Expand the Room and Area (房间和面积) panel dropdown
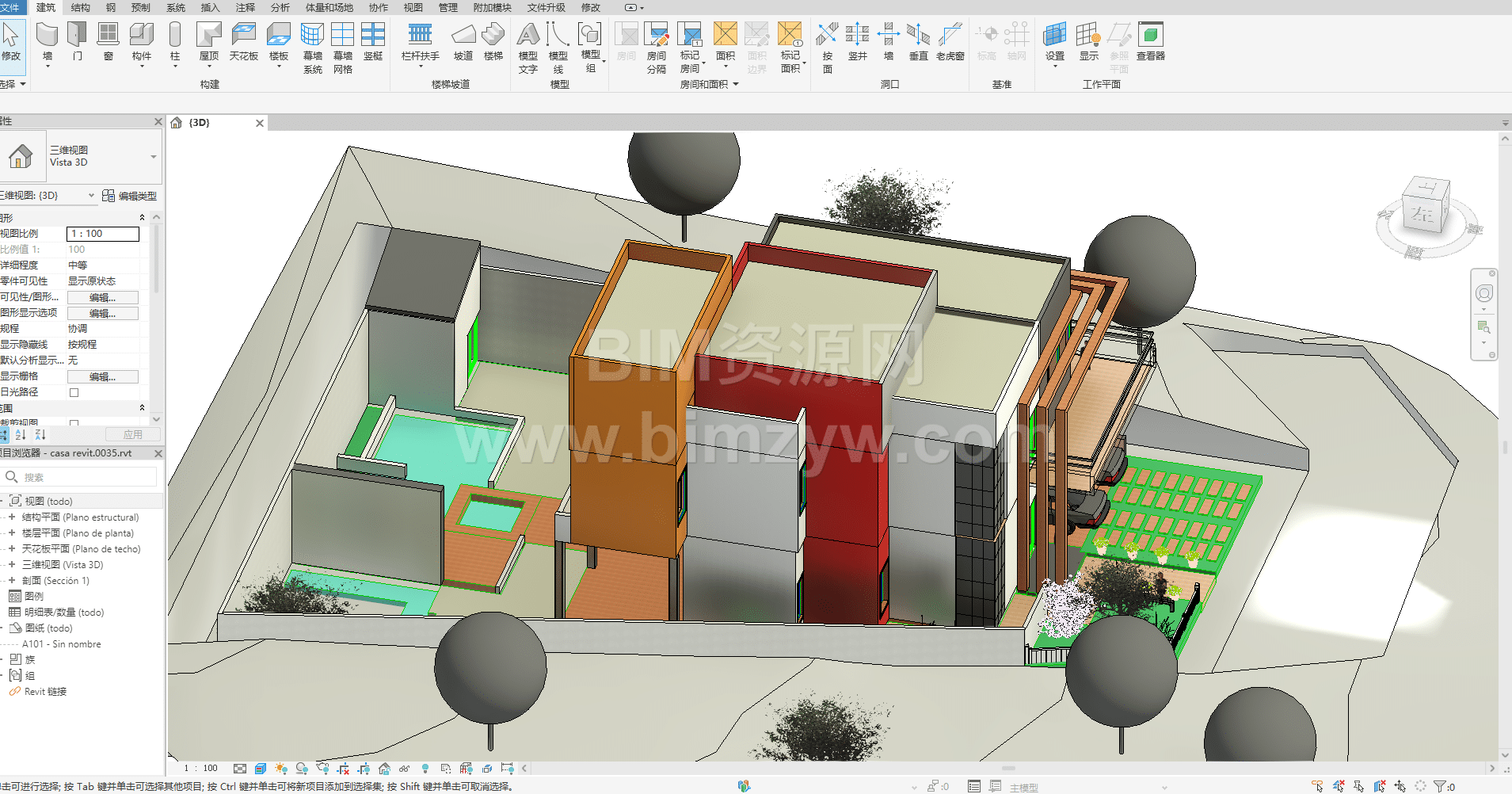This screenshot has height=794, width=1512. (736, 84)
